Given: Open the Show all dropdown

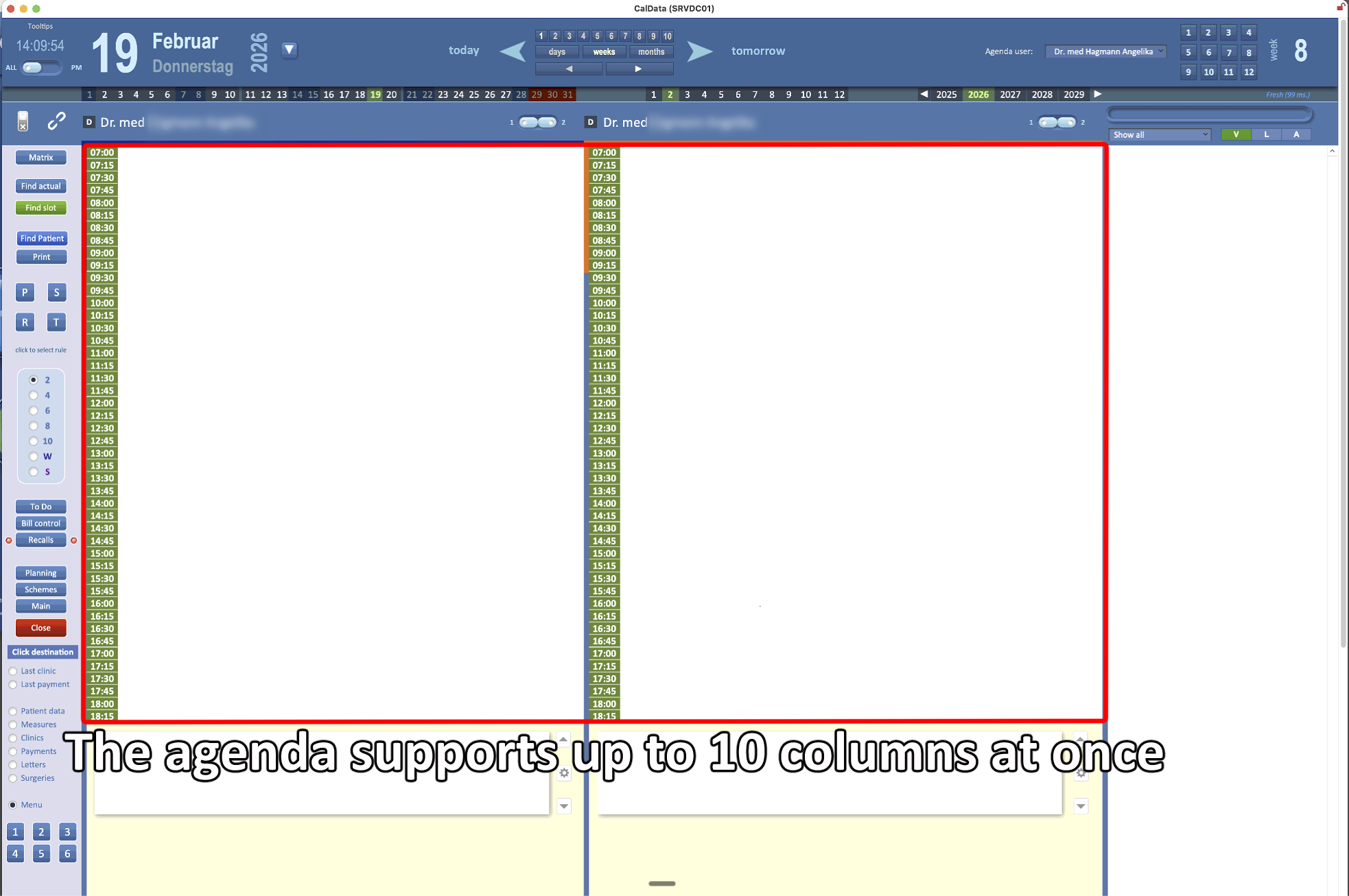Looking at the screenshot, I should tap(1160, 134).
